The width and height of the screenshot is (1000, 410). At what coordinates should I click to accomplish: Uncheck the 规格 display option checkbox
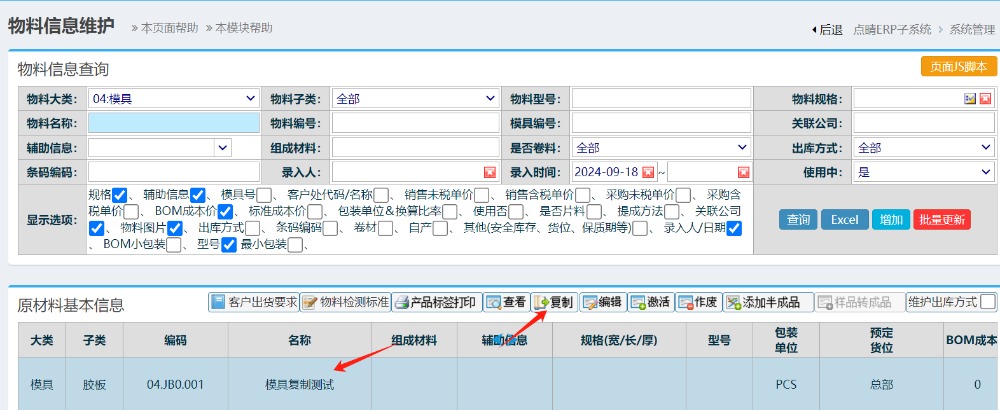(x=120, y=195)
